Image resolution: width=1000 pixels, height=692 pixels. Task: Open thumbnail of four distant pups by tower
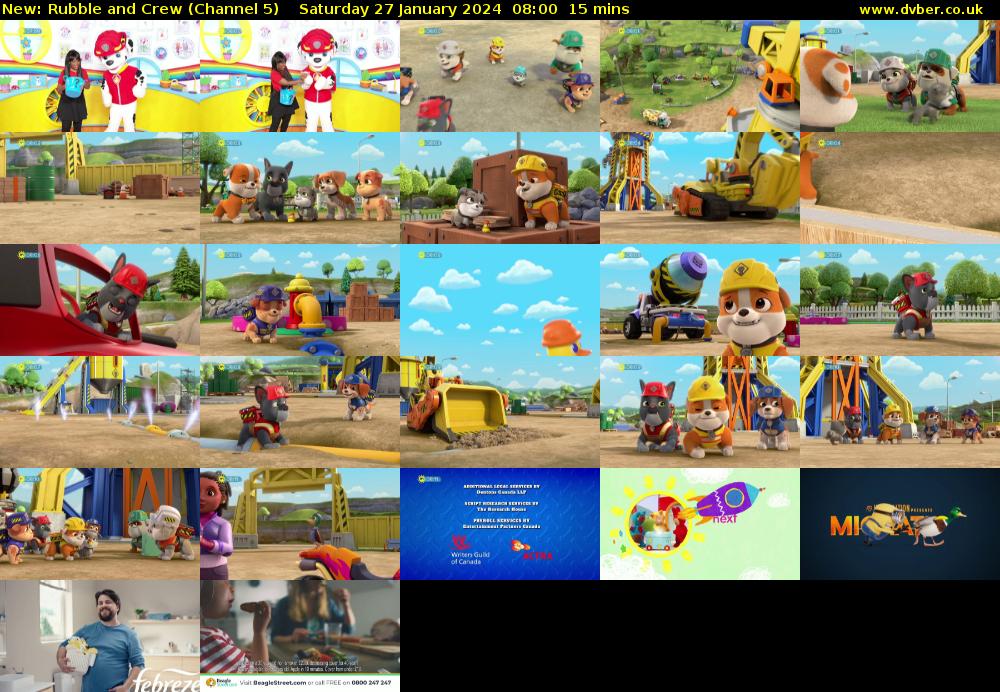(900, 412)
